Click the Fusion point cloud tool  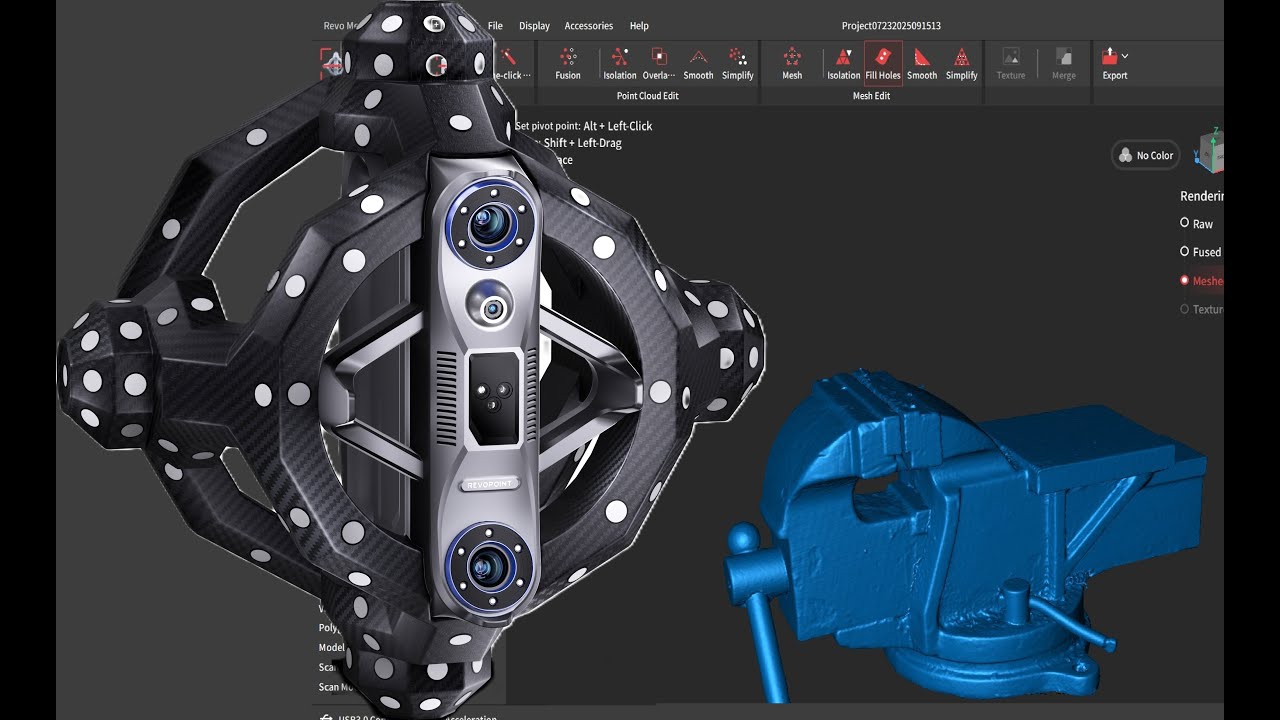click(x=568, y=64)
